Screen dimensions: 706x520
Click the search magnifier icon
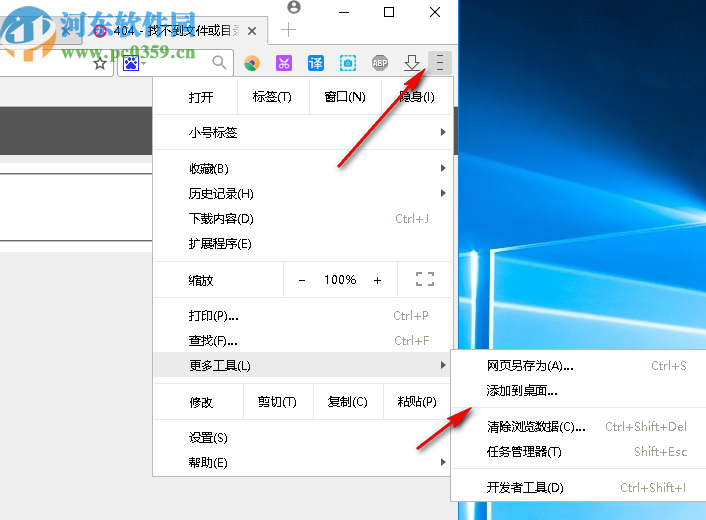(x=219, y=63)
